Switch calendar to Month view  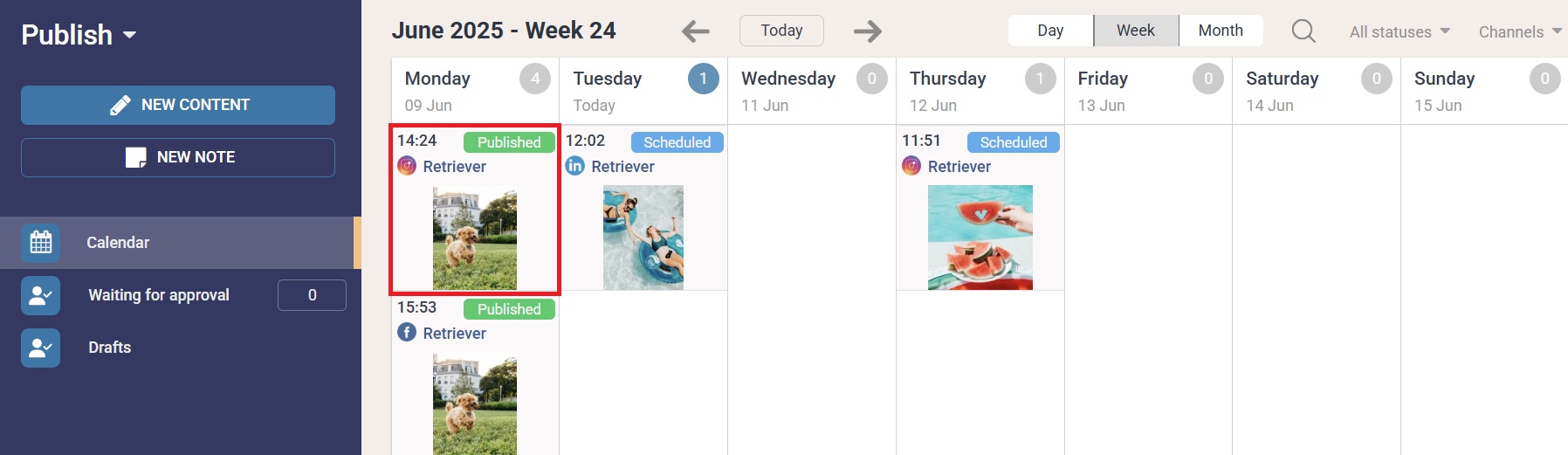tap(1221, 31)
